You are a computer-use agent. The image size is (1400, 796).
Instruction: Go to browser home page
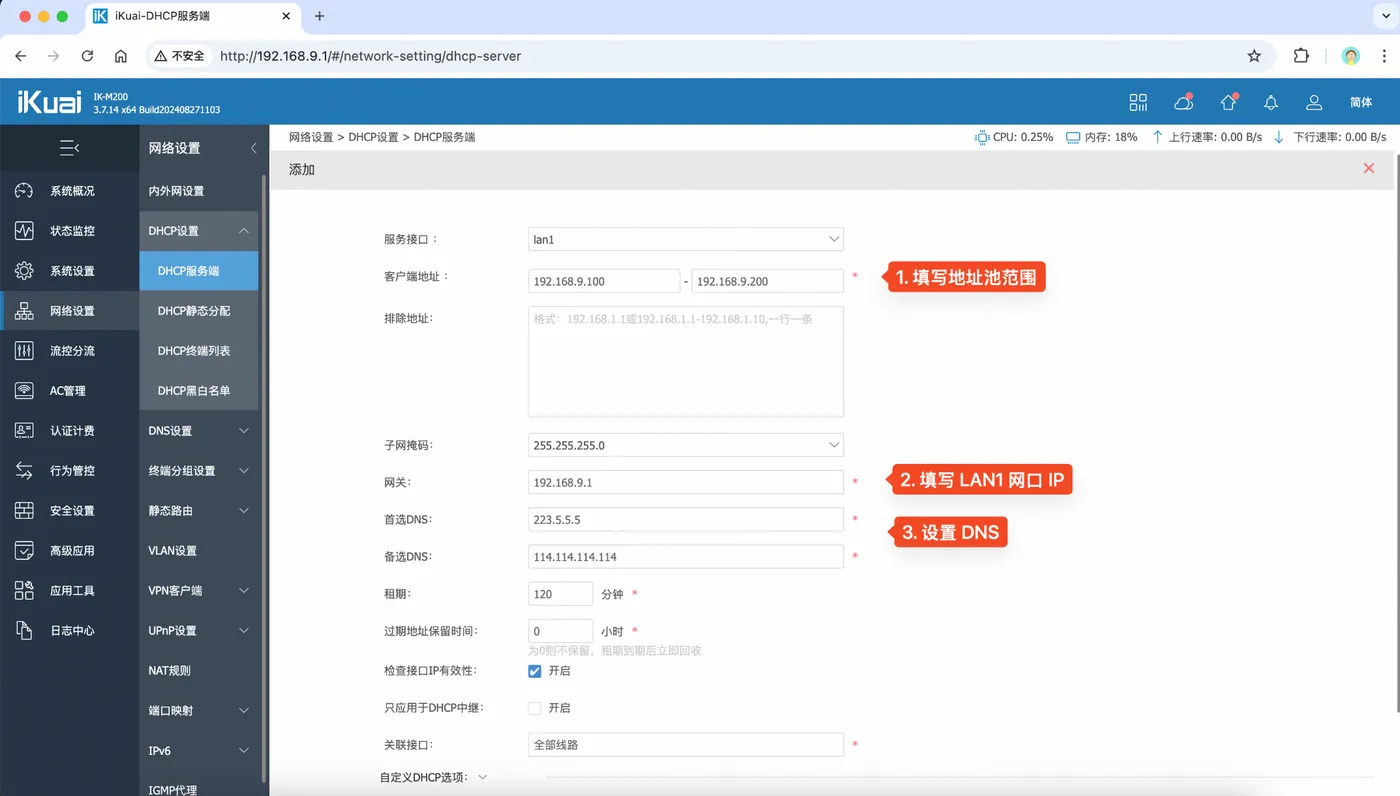tap(121, 56)
